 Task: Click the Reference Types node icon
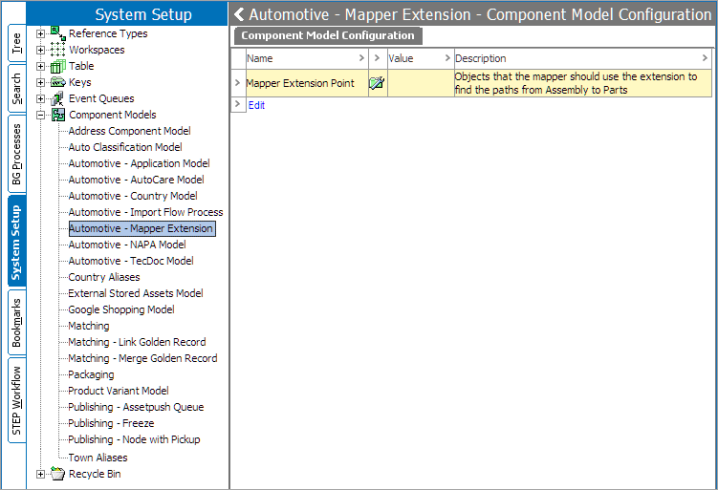(58, 33)
